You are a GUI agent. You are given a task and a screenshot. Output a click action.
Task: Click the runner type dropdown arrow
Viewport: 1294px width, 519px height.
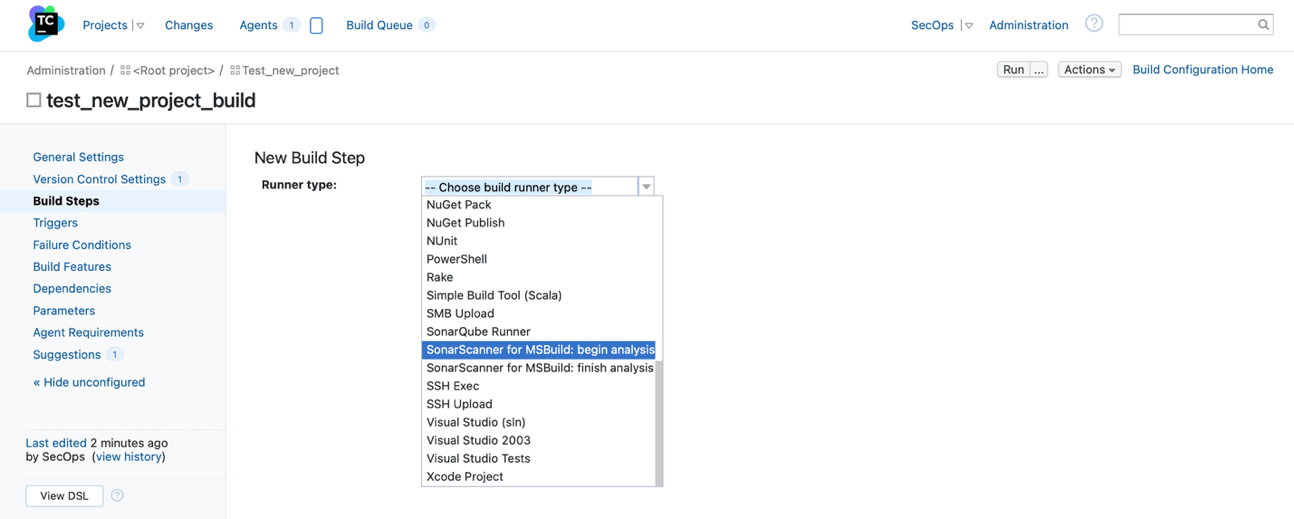pos(646,186)
